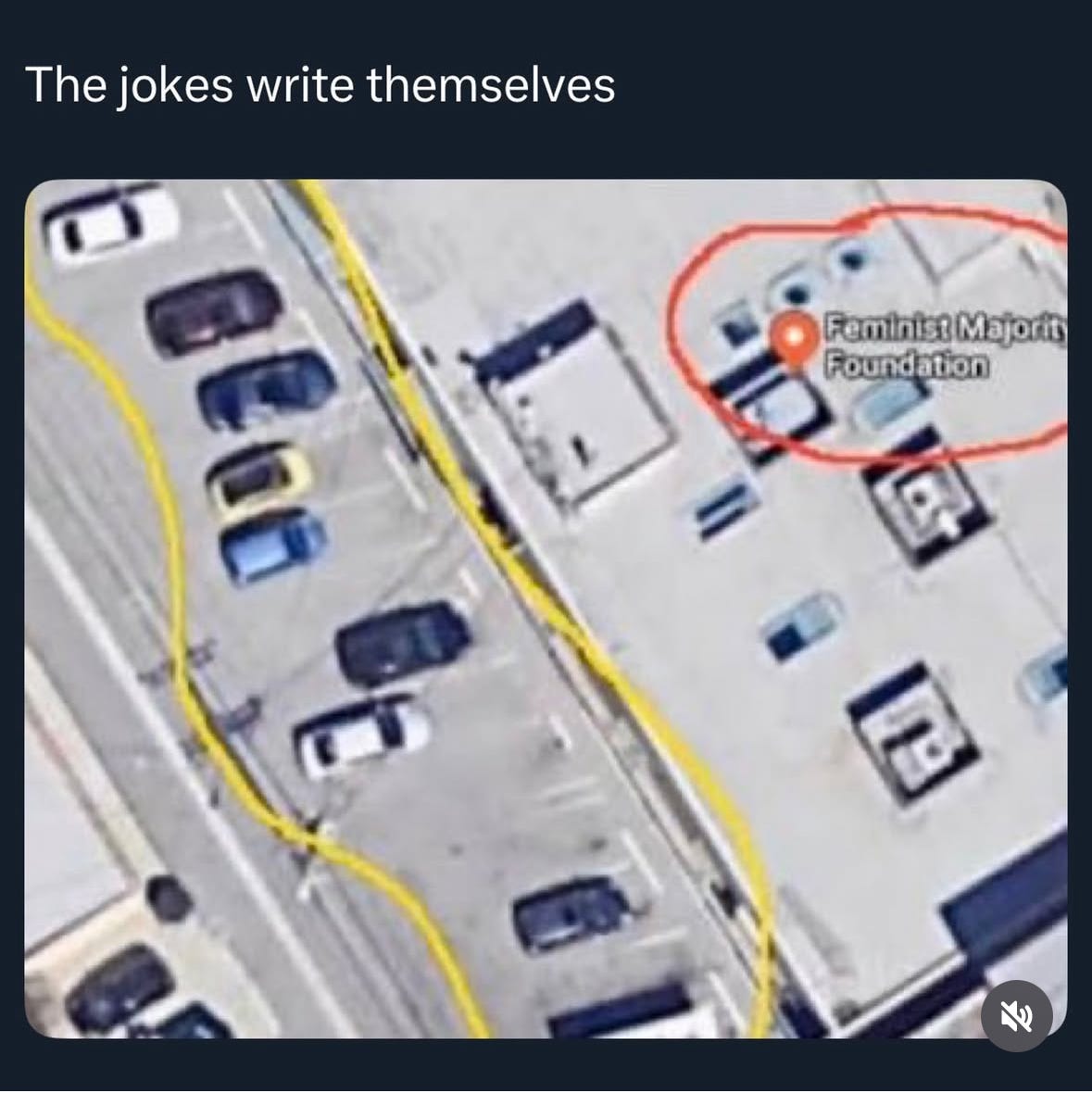1092x1093 pixels.
Task: Click the upper rooftop HVAC unit on the right
Action: click(925, 496)
